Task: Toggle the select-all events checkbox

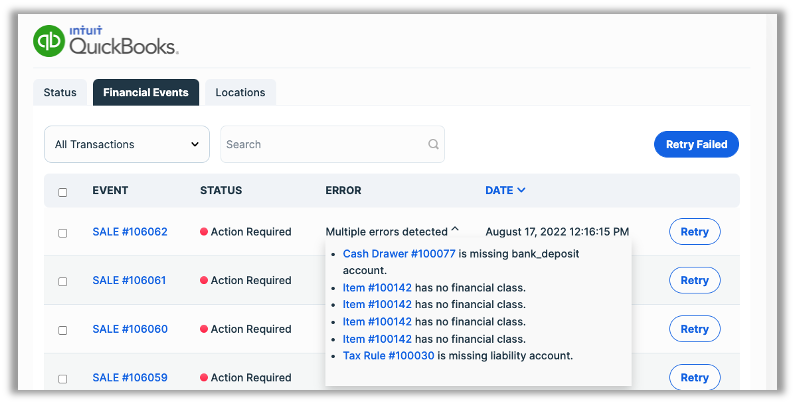Action: click(x=63, y=192)
